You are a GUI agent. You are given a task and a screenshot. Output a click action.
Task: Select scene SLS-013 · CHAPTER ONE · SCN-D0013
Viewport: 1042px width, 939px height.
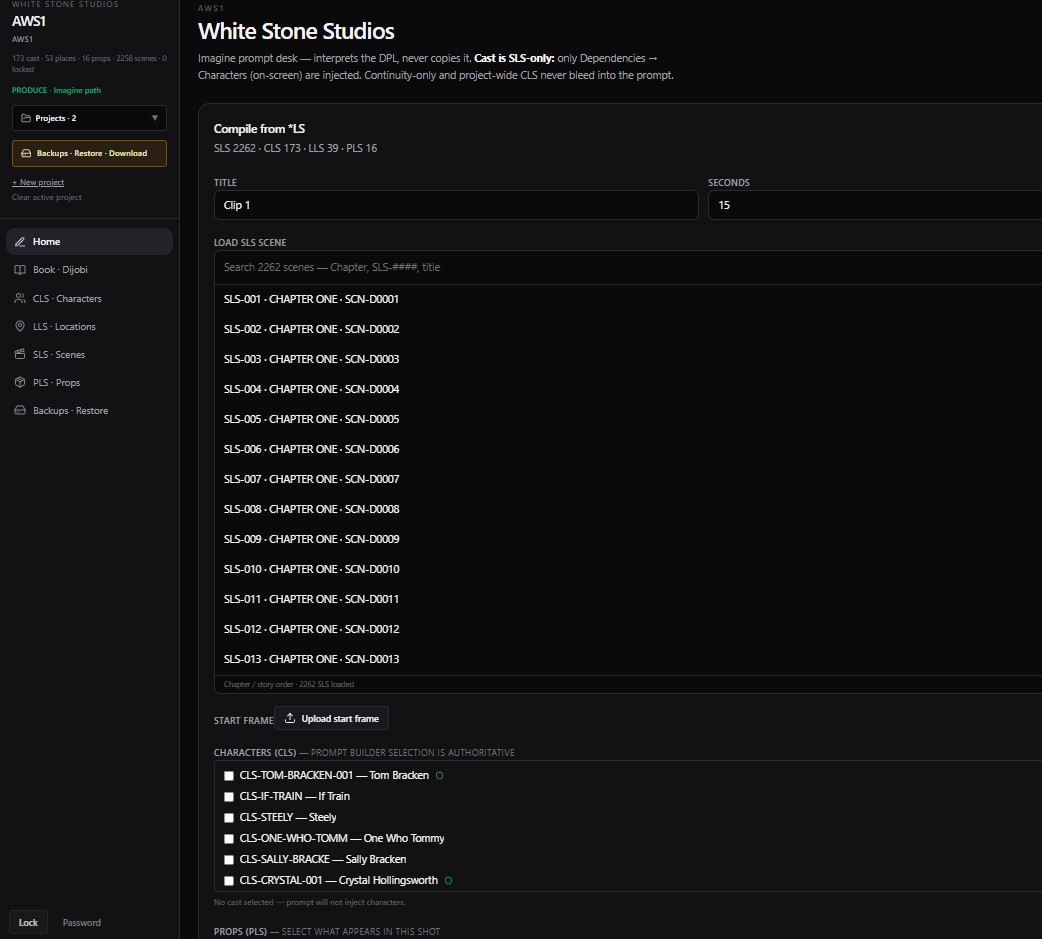pos(628,659)
